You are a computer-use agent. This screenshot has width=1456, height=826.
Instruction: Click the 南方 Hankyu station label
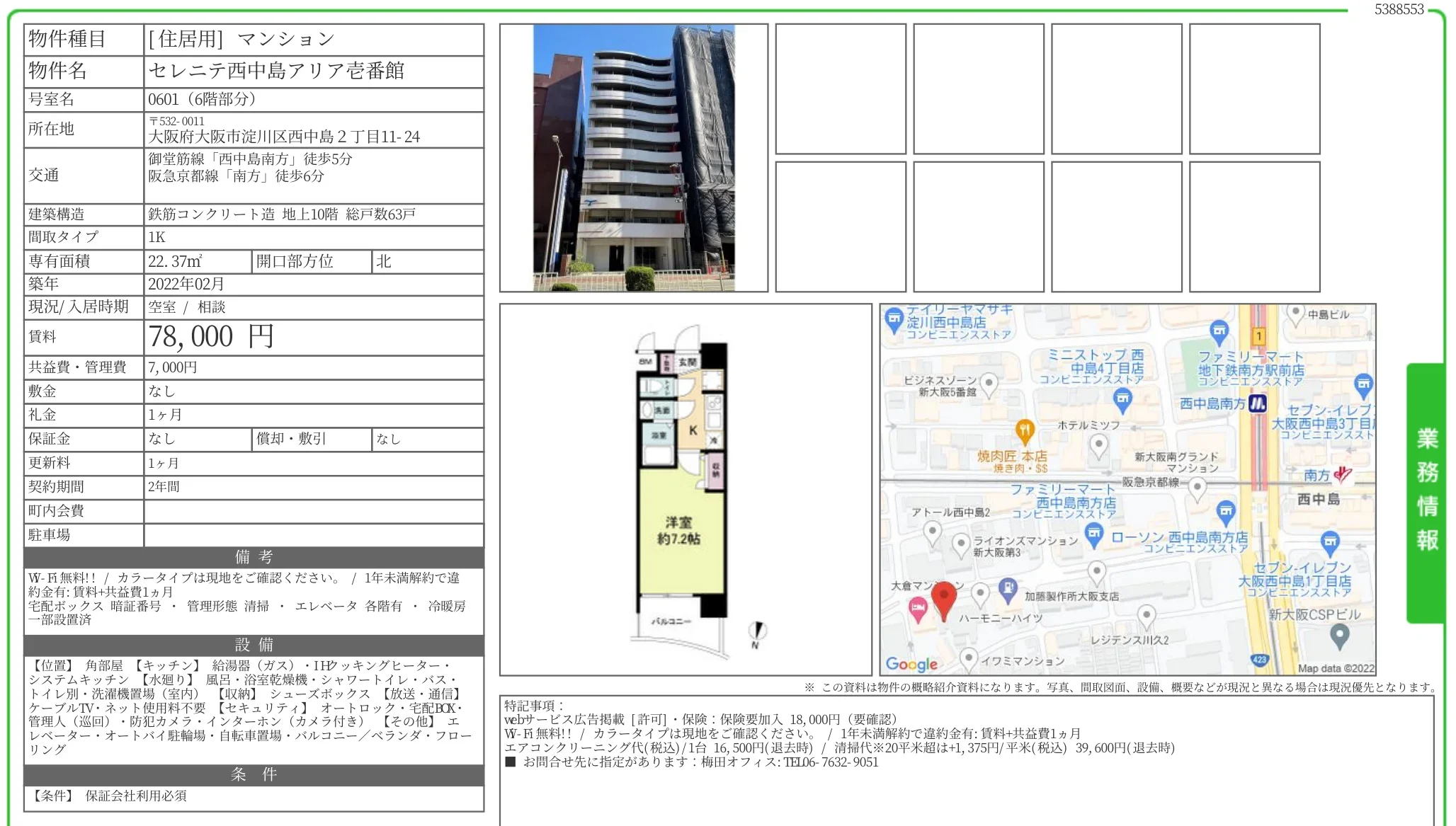click(1316, 476)
